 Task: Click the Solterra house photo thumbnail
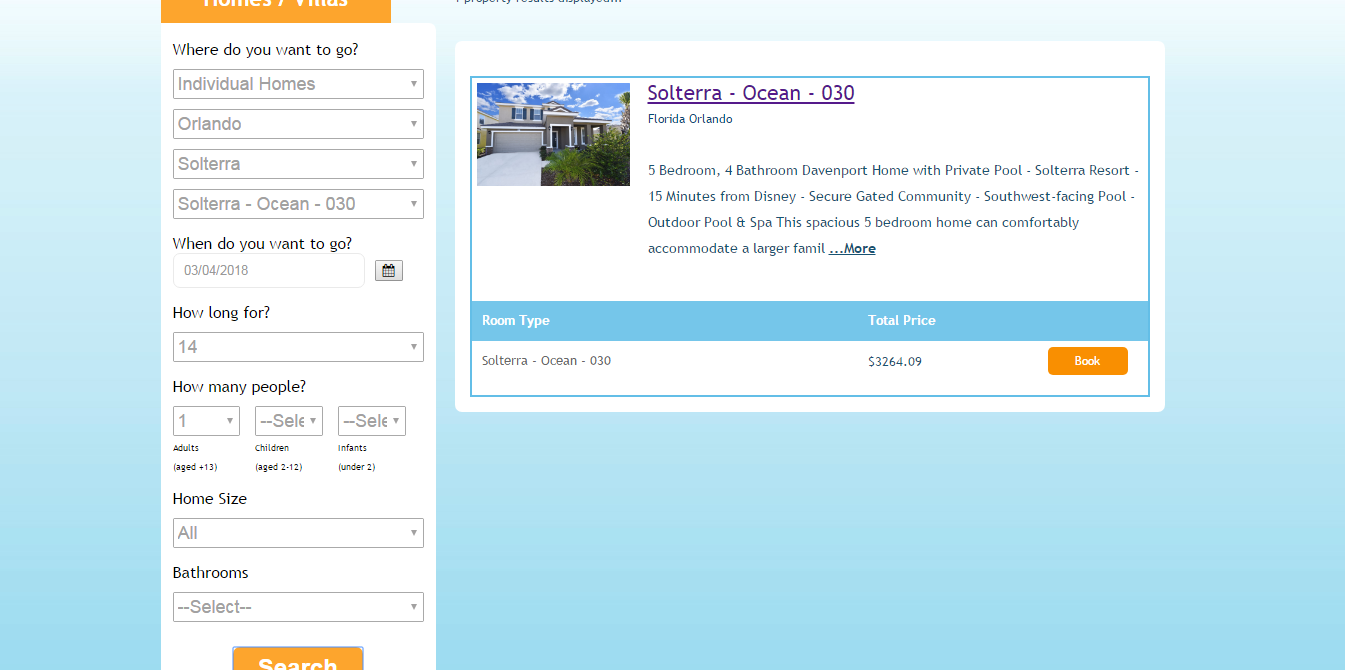(x=553, y=134)
